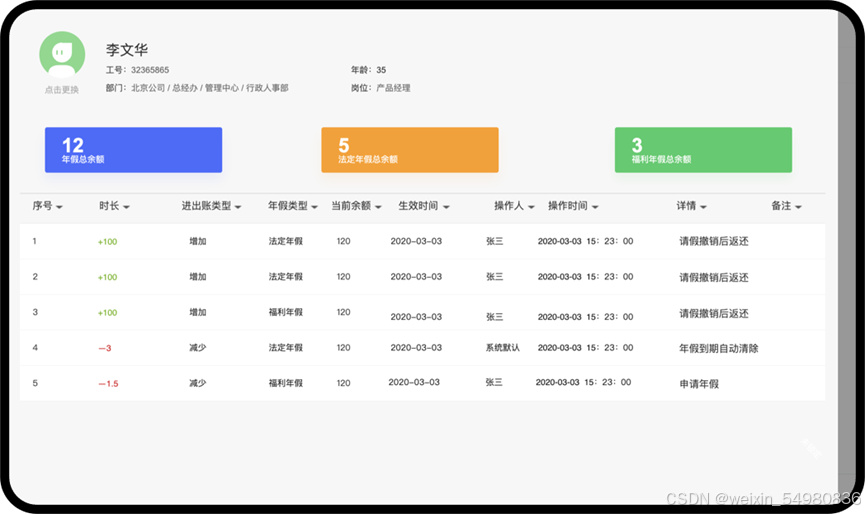Screen dimensions: 865x514
Task: Open the 法定年假总余额 orange card
Action: coord(410,150)
